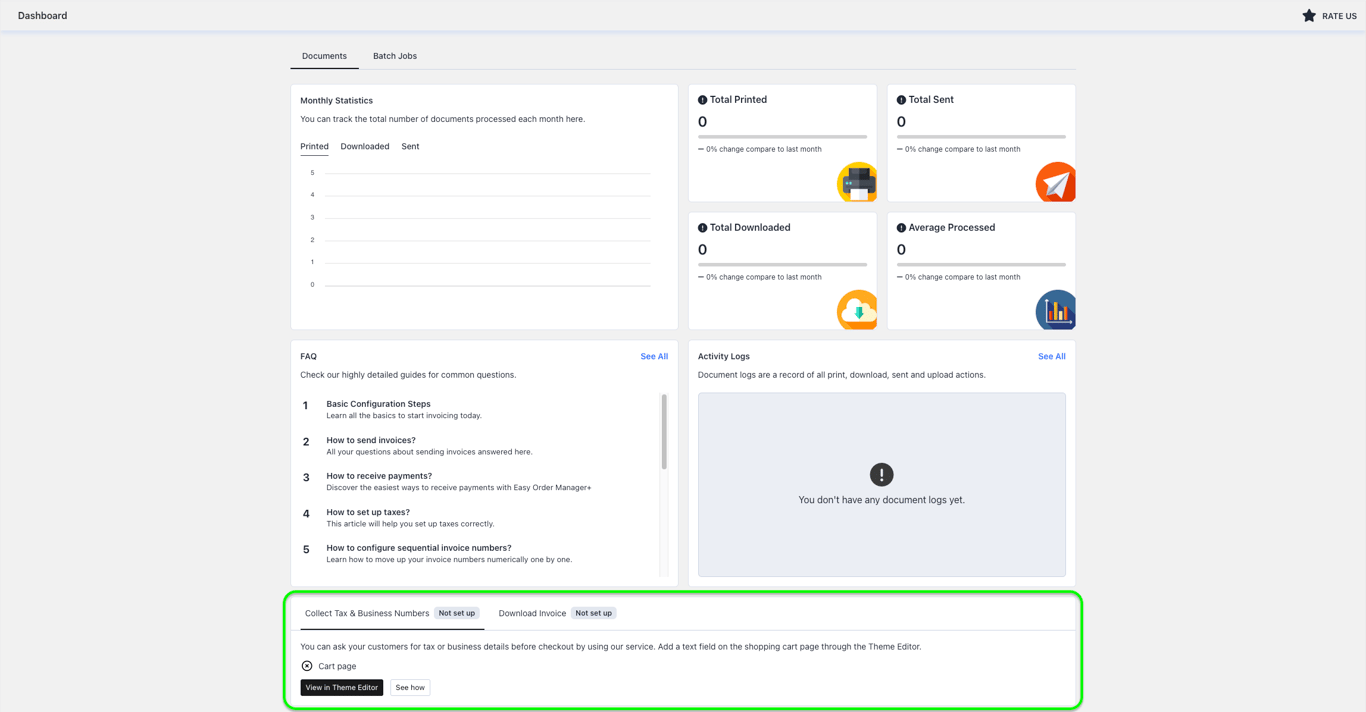Select the Downloaded statistics tab
Screen dimensions: 1366x712
[x=365, y=146]
